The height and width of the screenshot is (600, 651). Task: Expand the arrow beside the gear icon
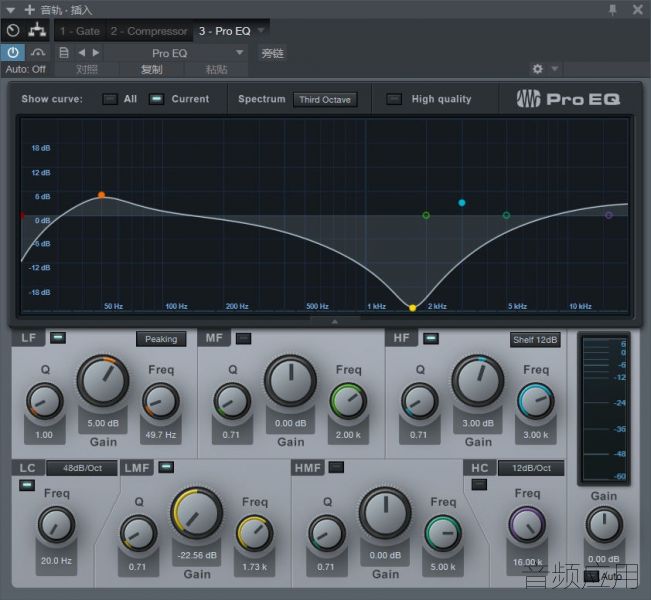coord(555,68)
